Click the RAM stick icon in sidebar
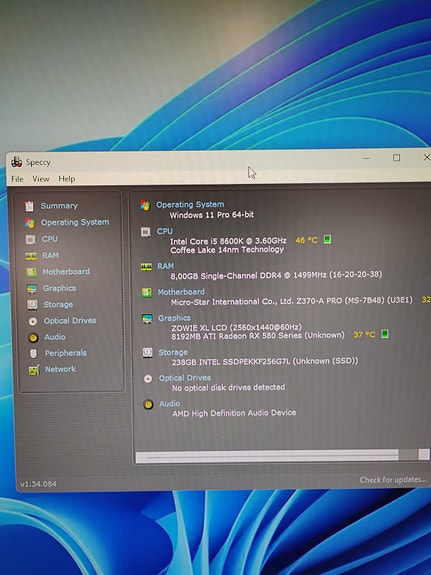431x575 pixels. [x=31, y=256]
